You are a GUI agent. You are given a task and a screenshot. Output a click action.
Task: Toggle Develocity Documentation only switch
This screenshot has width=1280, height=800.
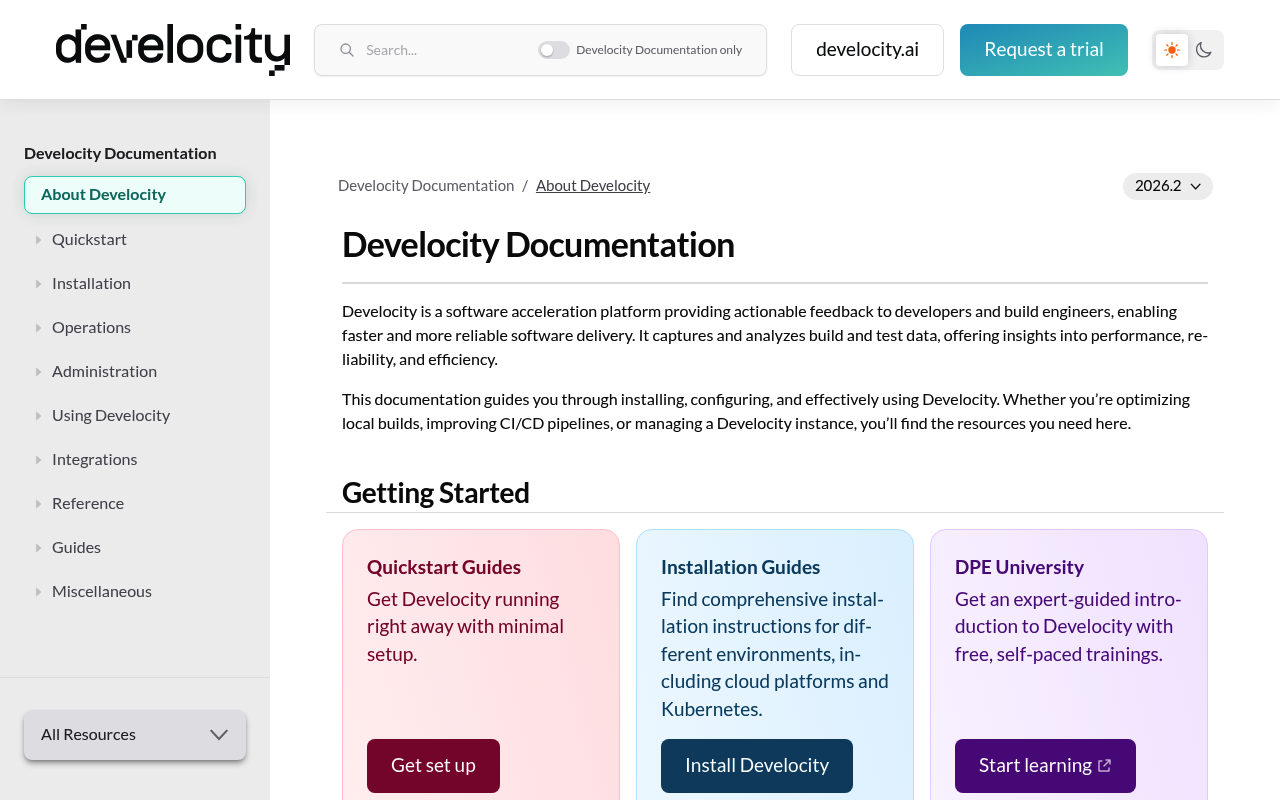pos(553,50)
